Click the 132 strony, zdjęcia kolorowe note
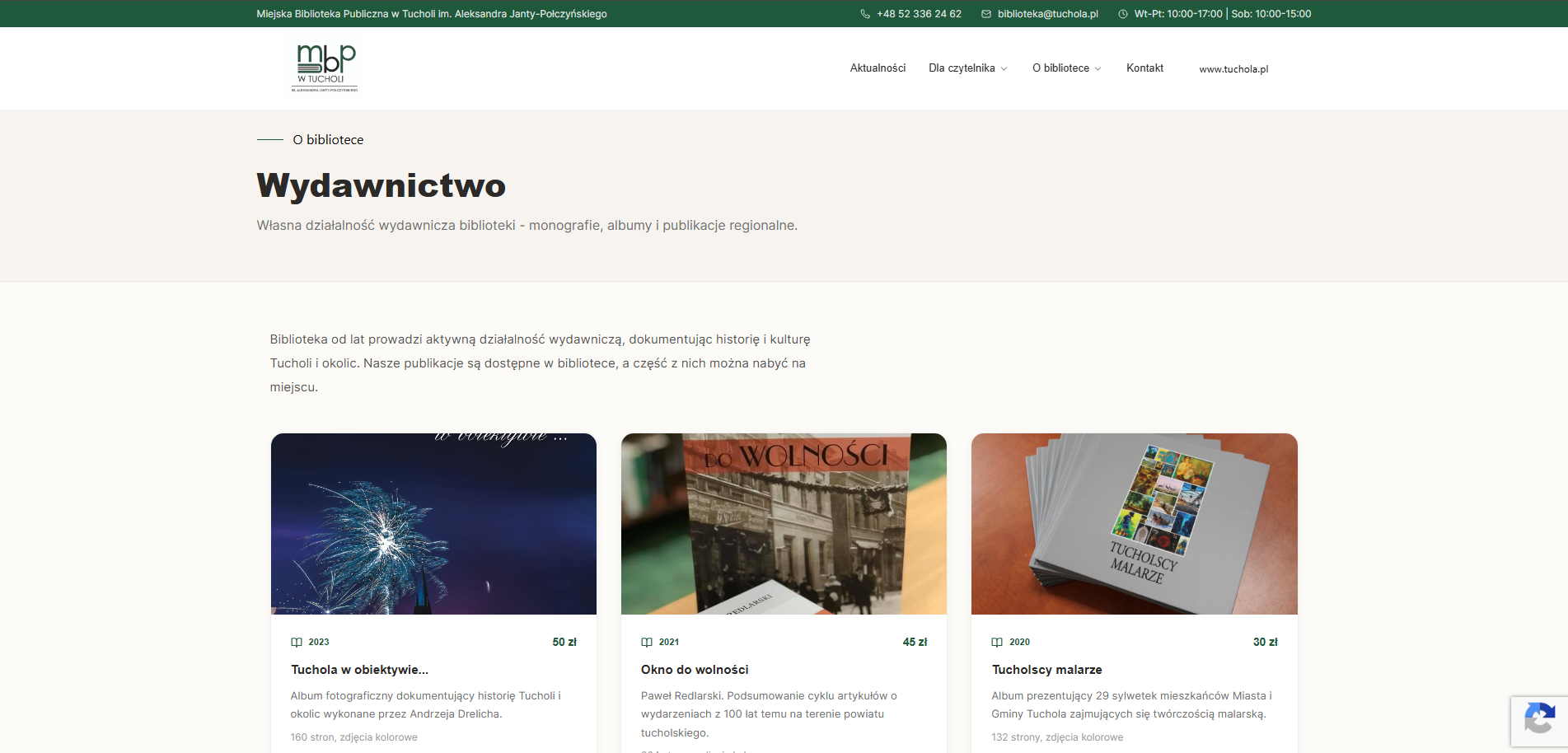 1057,737
